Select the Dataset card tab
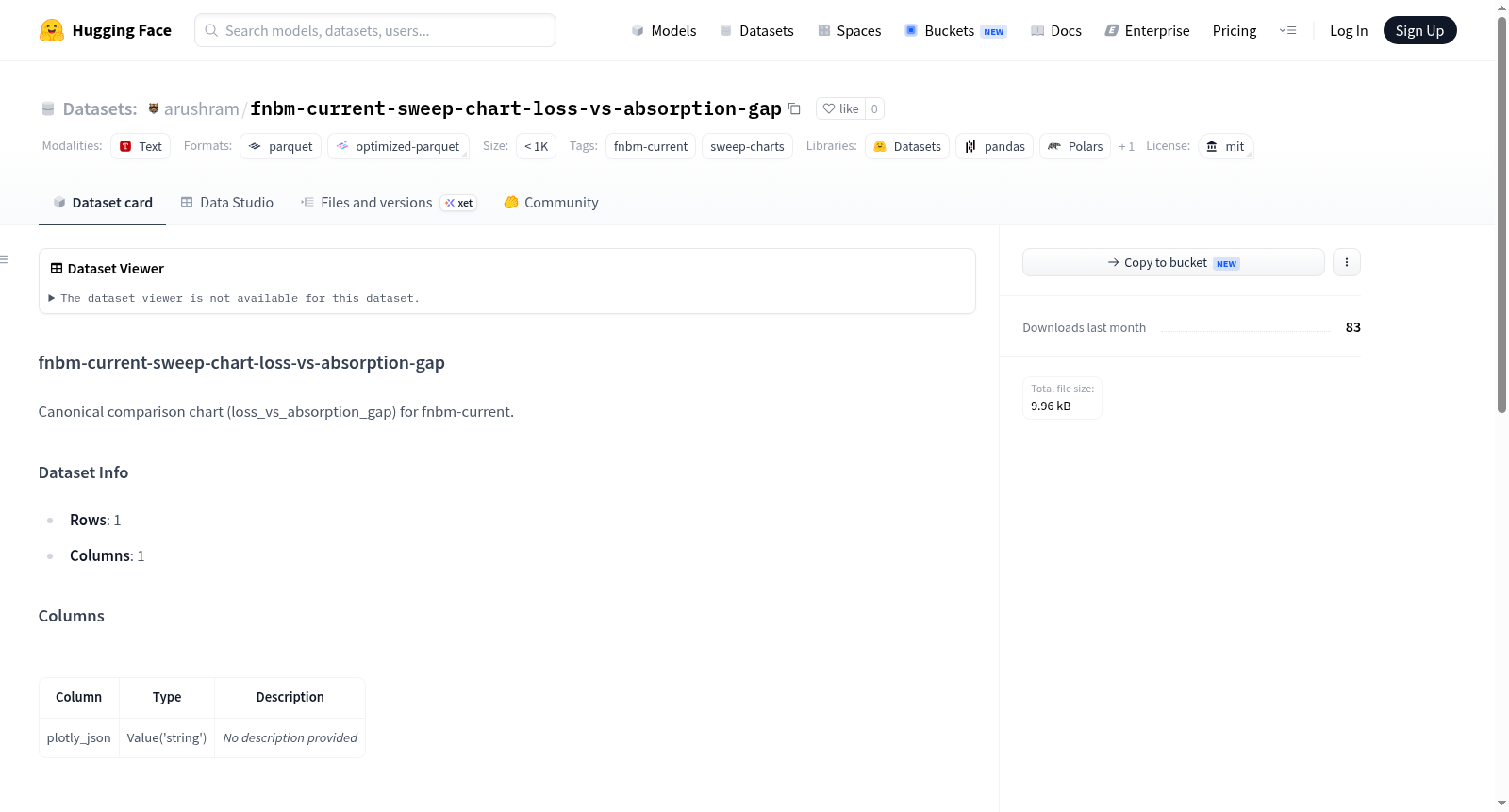Viewport: 1509px width, 812px height. pyautogui.click(x=102, y=203)
